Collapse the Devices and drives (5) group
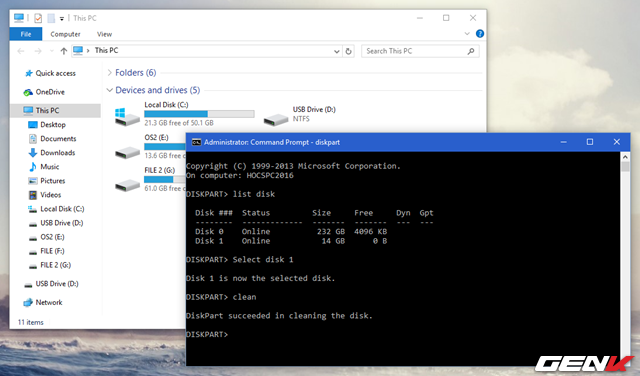This screenshot has height=376, width=640. click(109, 90)
